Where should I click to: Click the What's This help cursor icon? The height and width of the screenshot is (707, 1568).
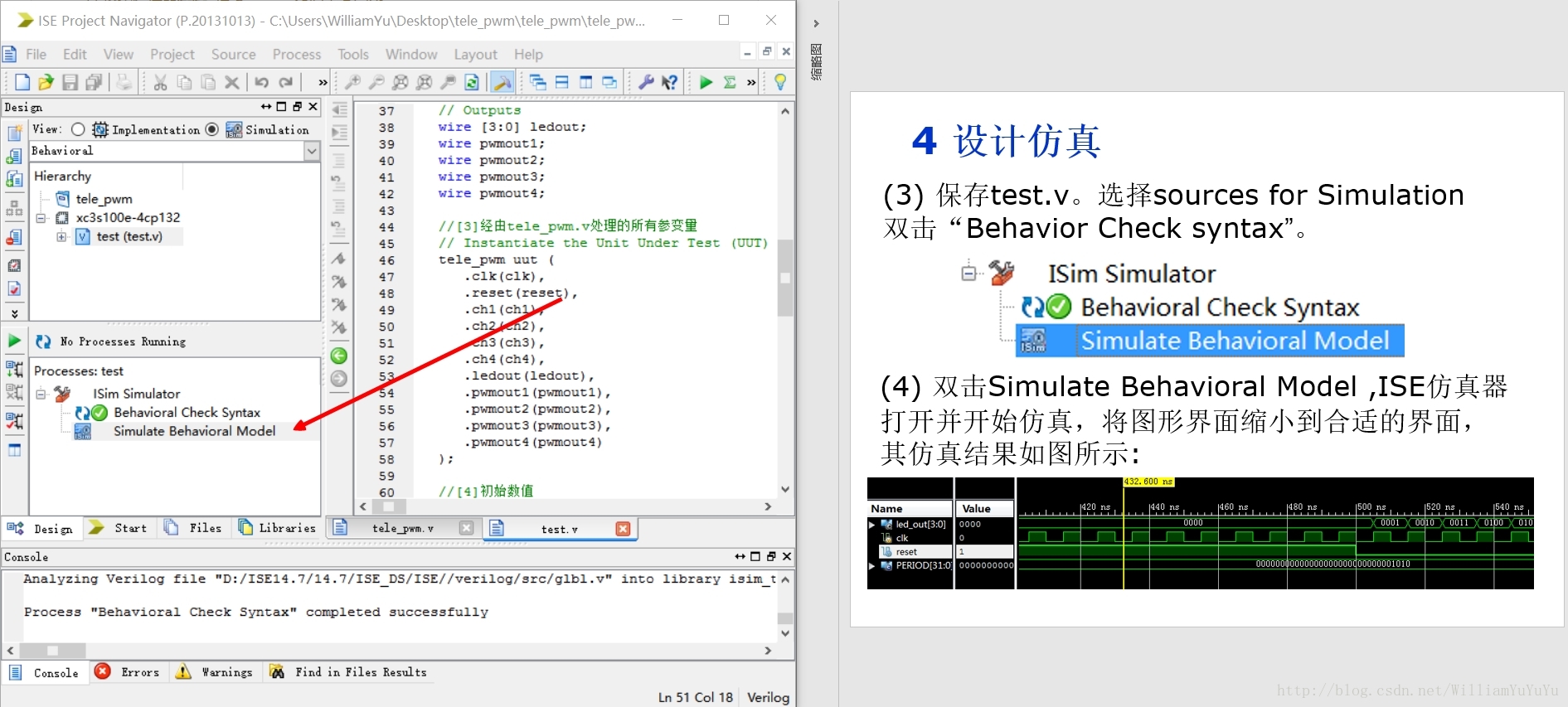[670, 82]
